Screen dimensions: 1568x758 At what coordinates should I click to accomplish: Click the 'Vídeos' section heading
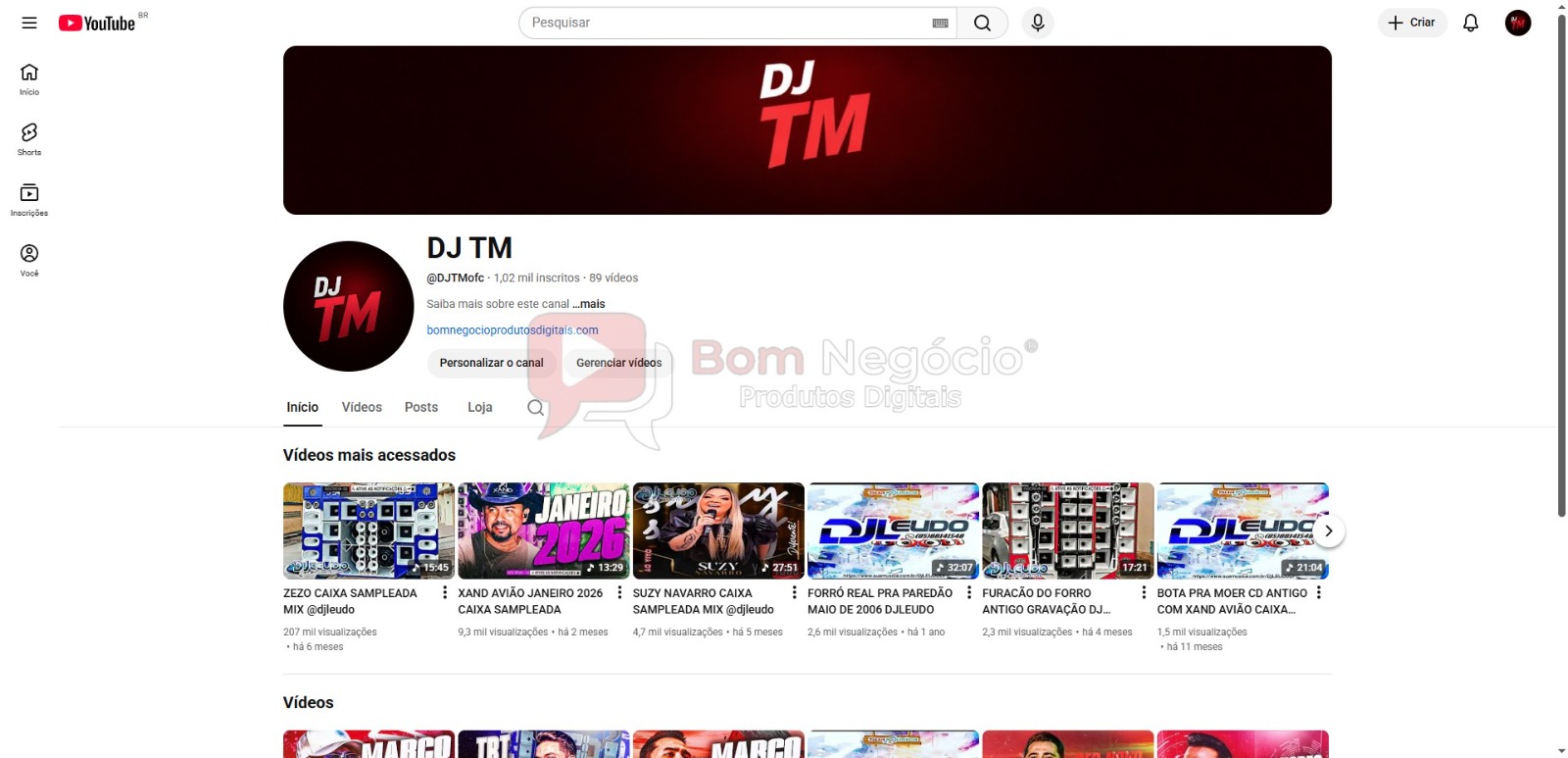[309, 702]
